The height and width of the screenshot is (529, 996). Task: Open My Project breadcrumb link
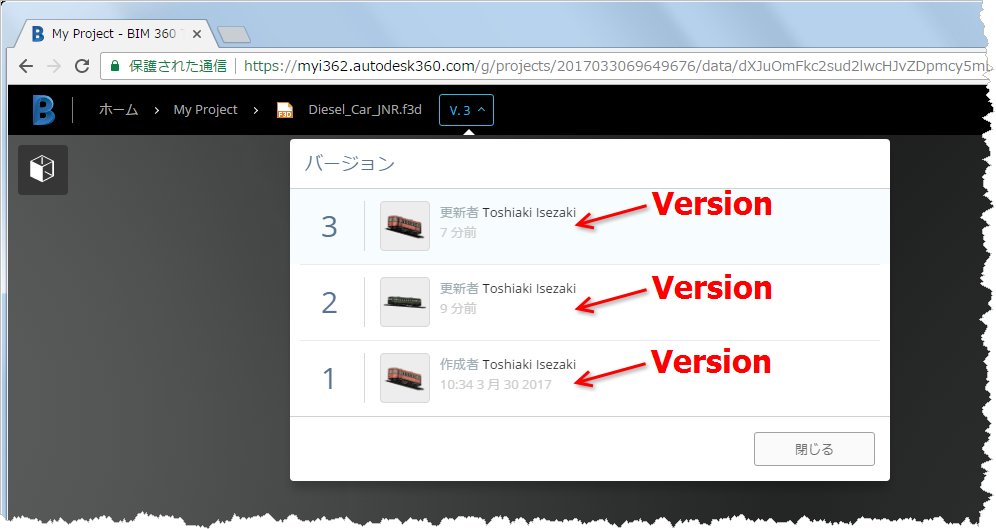pyautogui.click(x=205, y=110)
